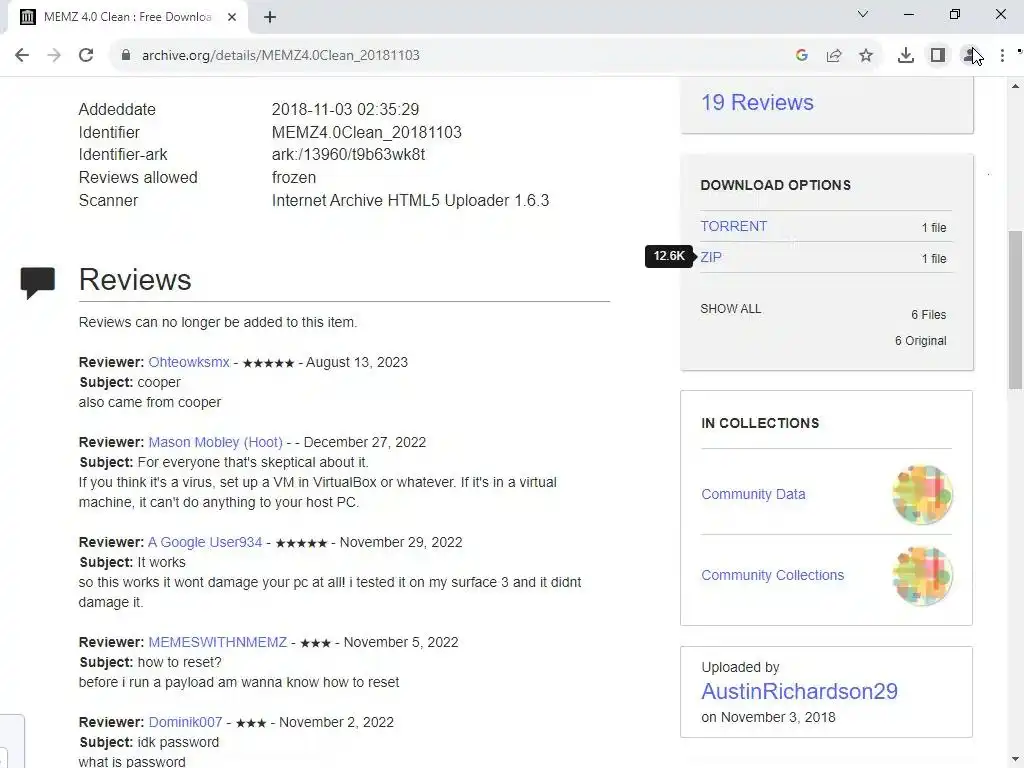Open Chrome downloads tray

(x=906, y=55)
